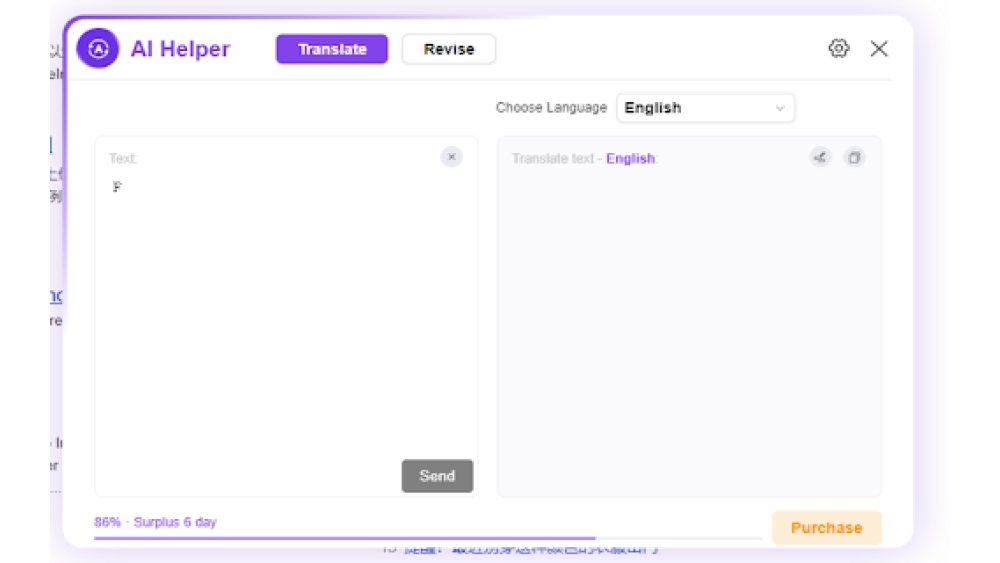Screen dimensions: 1000x563
Task: Click the 'Surplus 6 day' status text
Action: pyautogui.click(x=175, y=522)
